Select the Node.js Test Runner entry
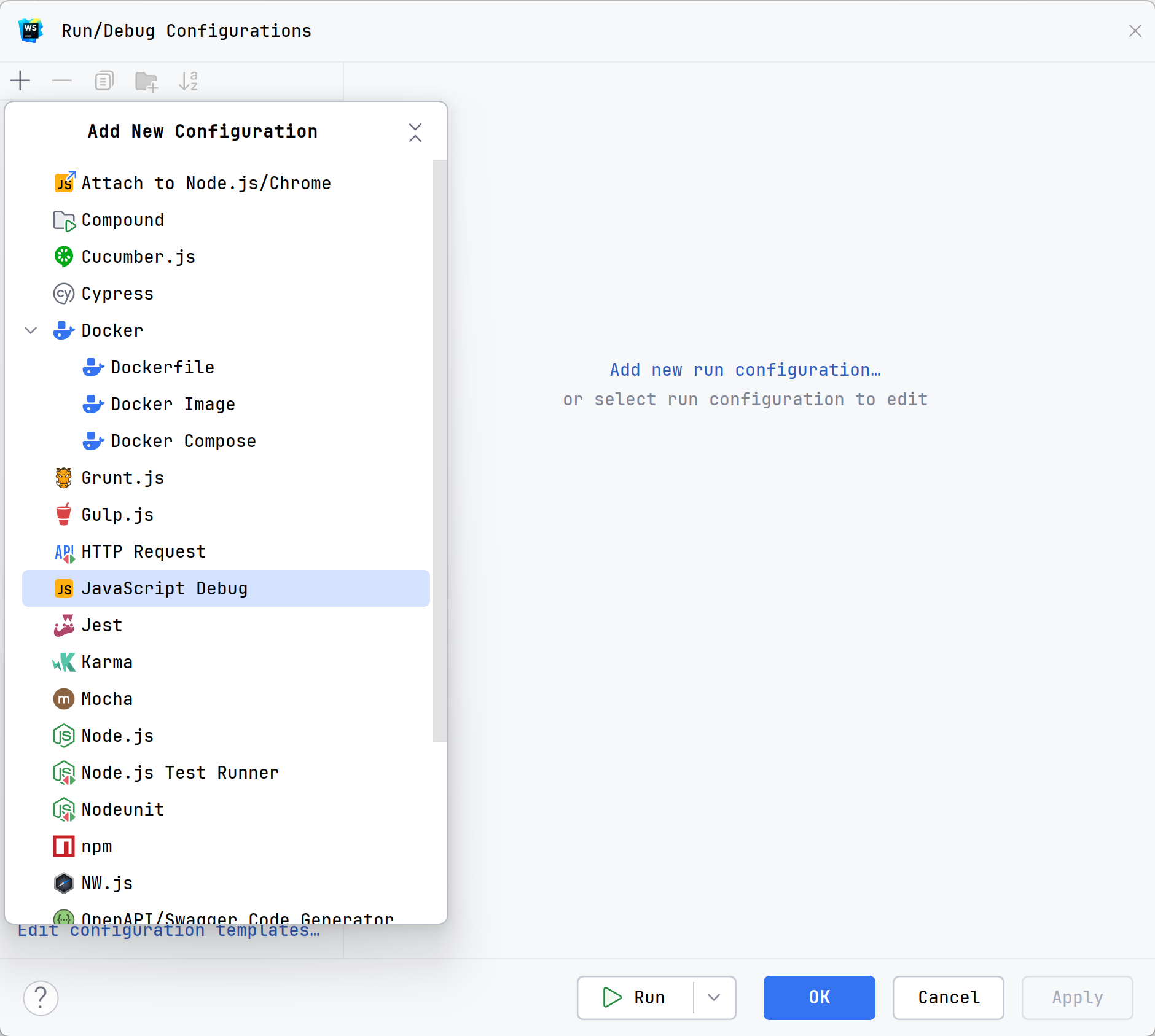Image resolution: width=1155 pixels, height=1036 pixels. (180, 773)
